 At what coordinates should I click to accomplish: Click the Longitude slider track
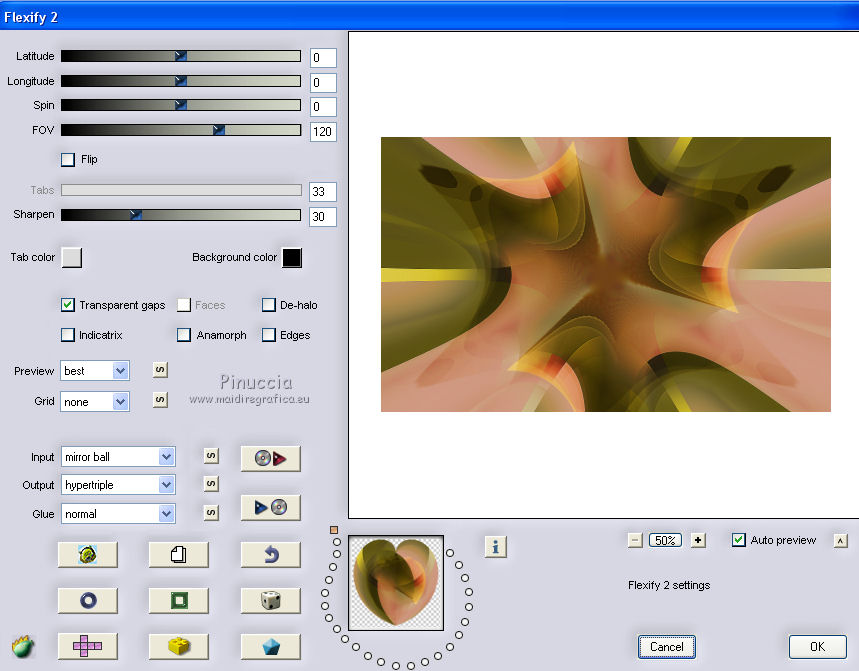coord(181,81)
